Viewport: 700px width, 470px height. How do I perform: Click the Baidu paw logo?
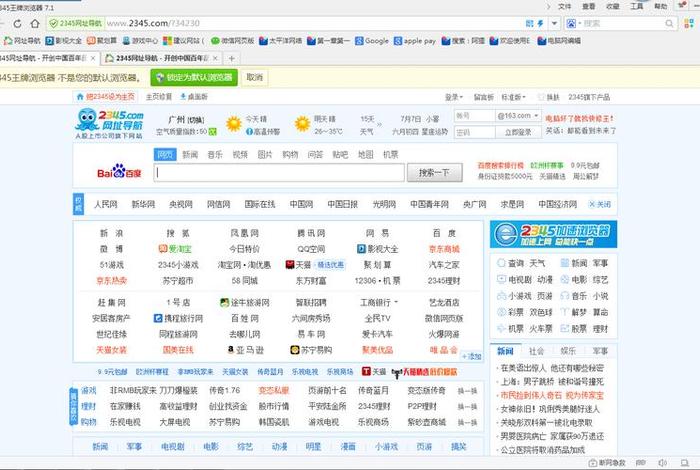coord(119,172)
